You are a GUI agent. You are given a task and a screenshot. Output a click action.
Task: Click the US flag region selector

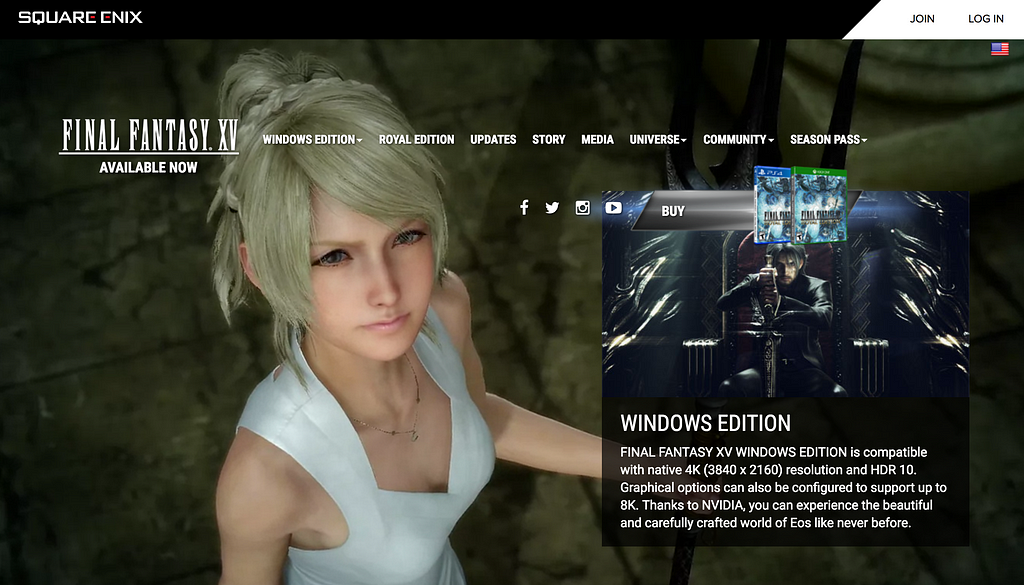pos(1000,49)
